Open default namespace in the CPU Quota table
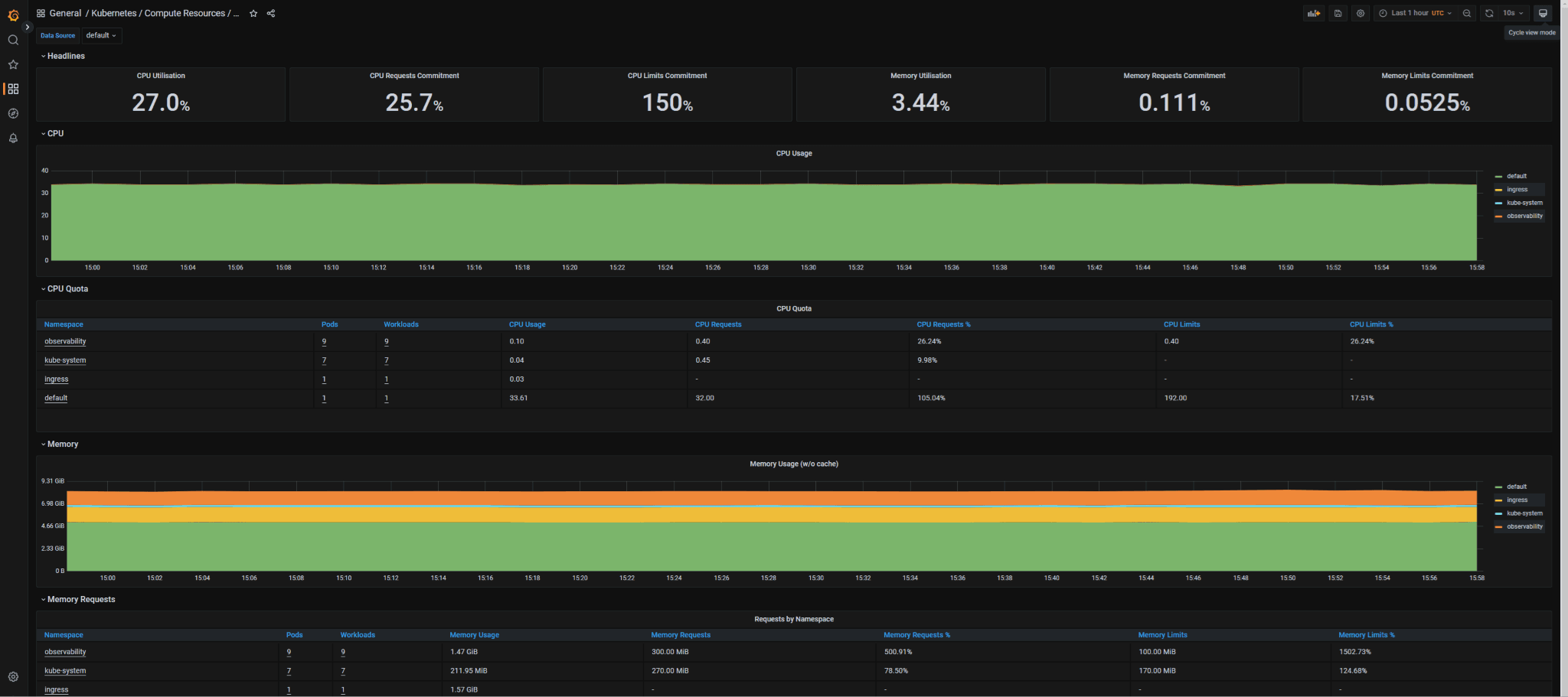Image resolution: width=1568 pixels, height=697 pixels. pyautogui.click(x=56, y=398)
